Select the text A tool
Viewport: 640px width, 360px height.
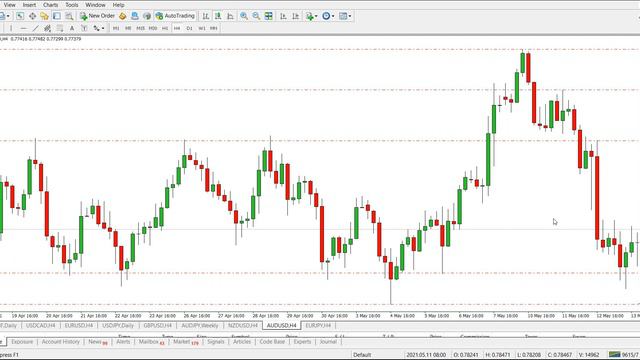click(x=72, y=28)
